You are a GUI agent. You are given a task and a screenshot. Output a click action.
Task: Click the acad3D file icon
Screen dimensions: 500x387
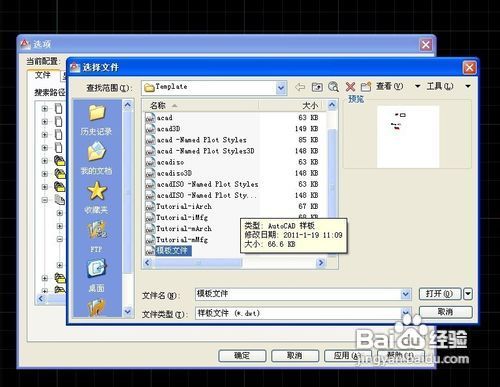(x=150, y=129)
